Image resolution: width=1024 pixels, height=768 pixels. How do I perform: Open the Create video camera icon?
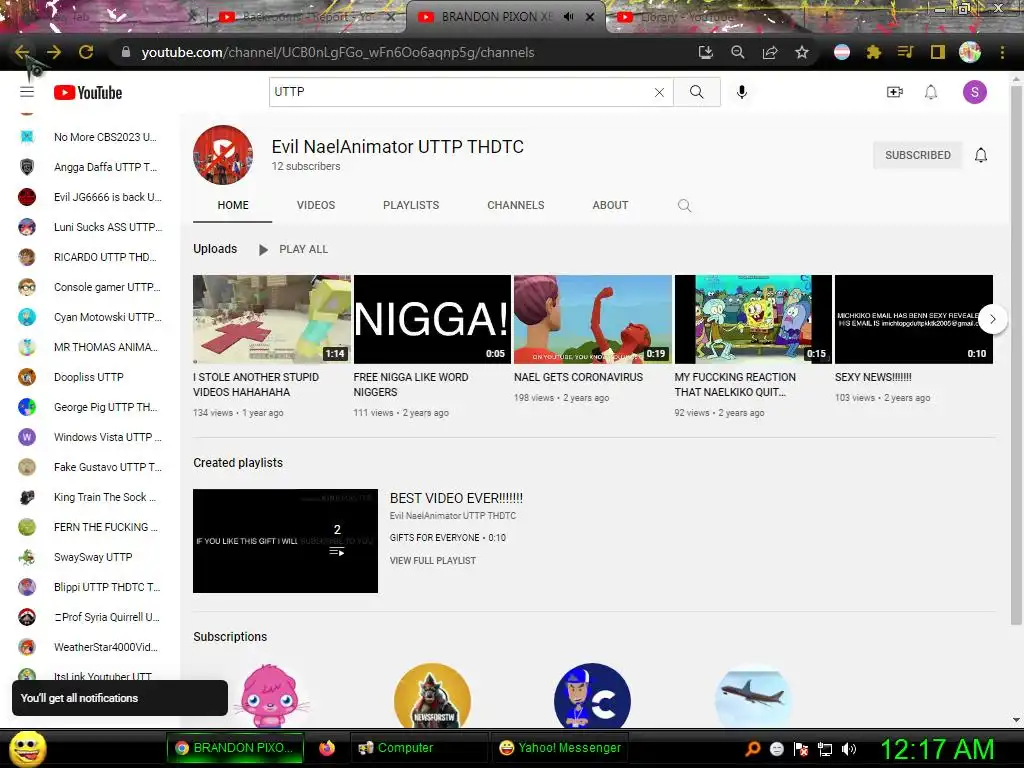[895, 92]
